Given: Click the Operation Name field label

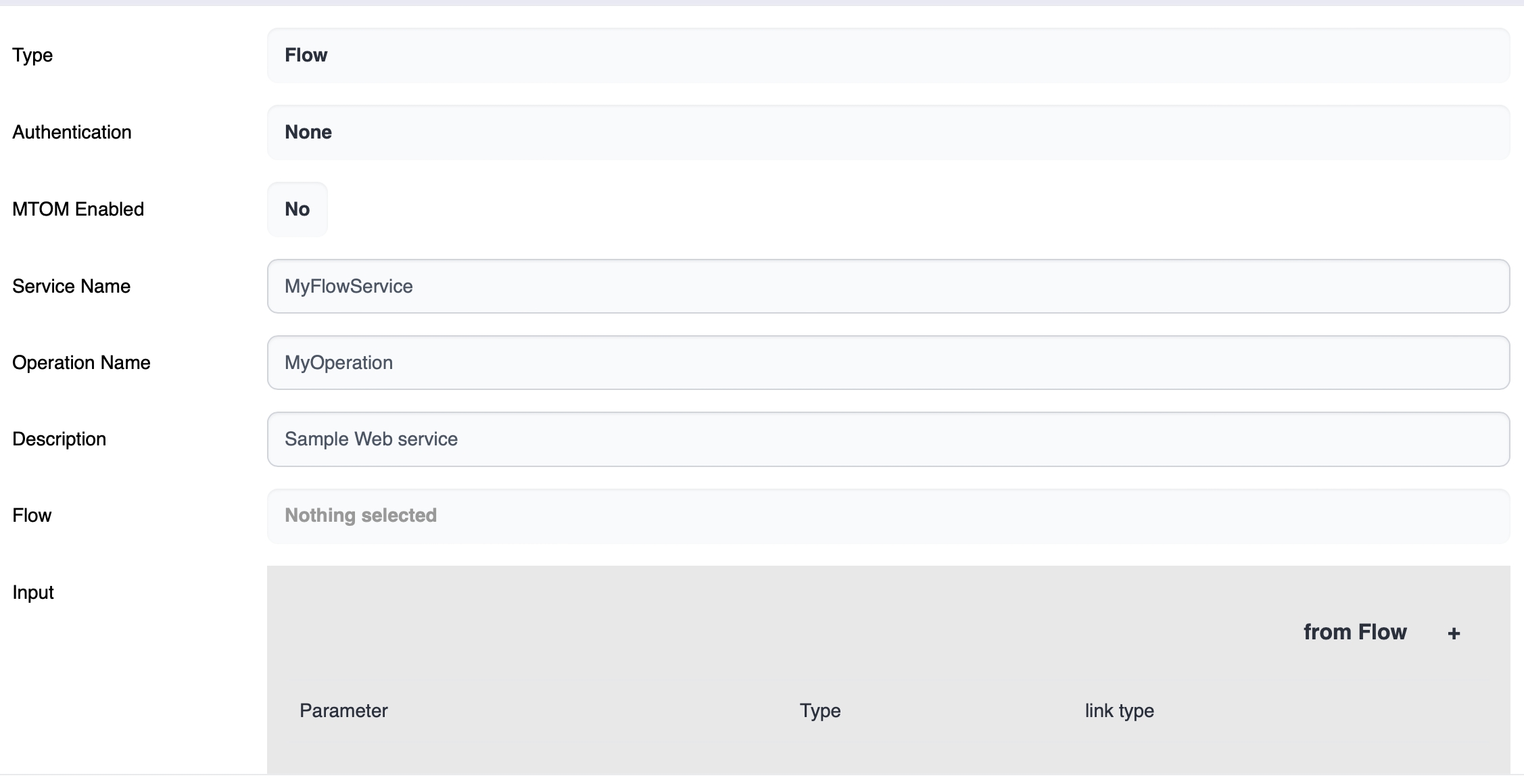Looking at the screenshot, I should (x=81, y=363).
